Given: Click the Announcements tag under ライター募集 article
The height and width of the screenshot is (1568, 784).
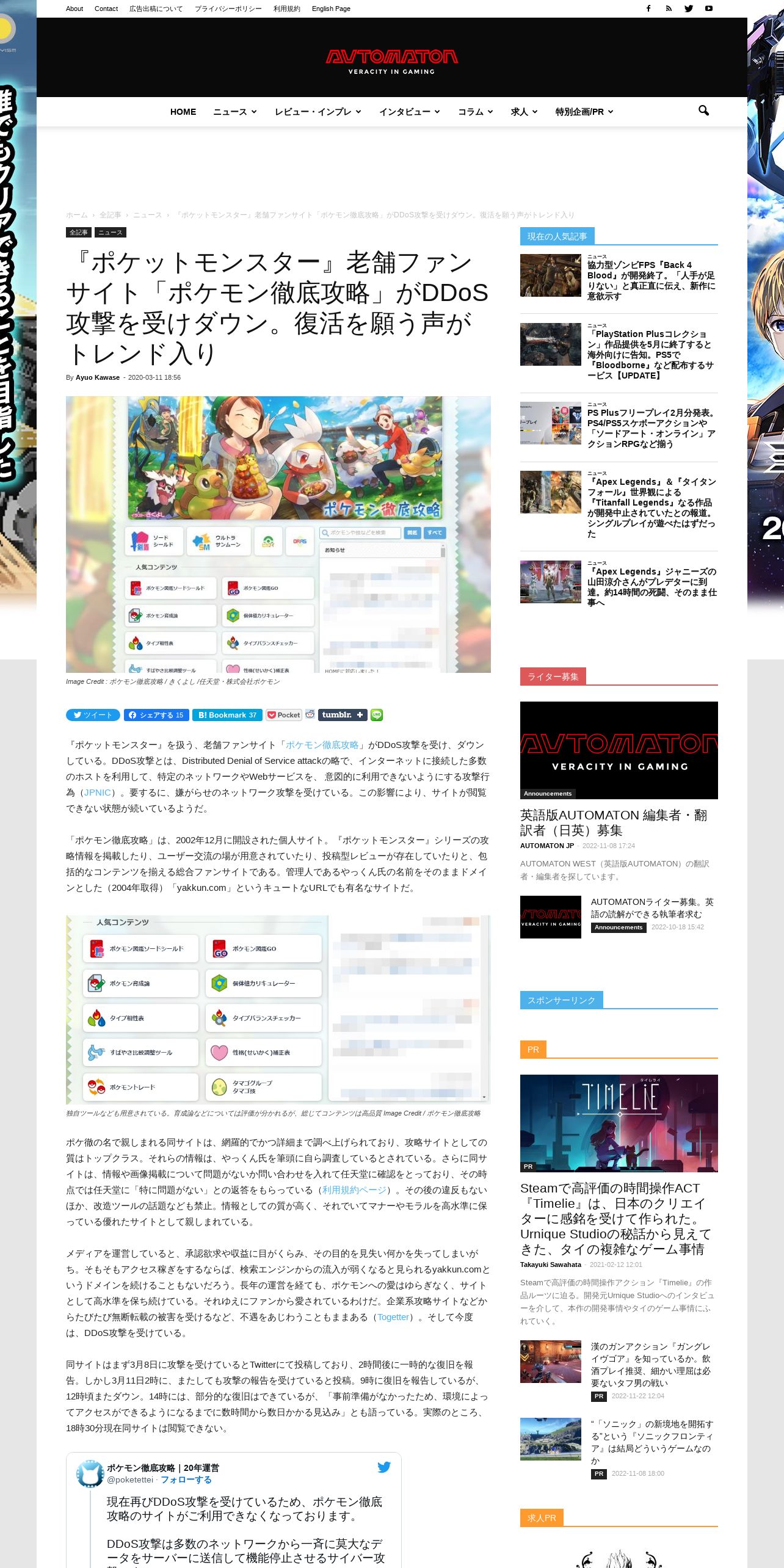Looking at the screenshot, I should (619, 927).
